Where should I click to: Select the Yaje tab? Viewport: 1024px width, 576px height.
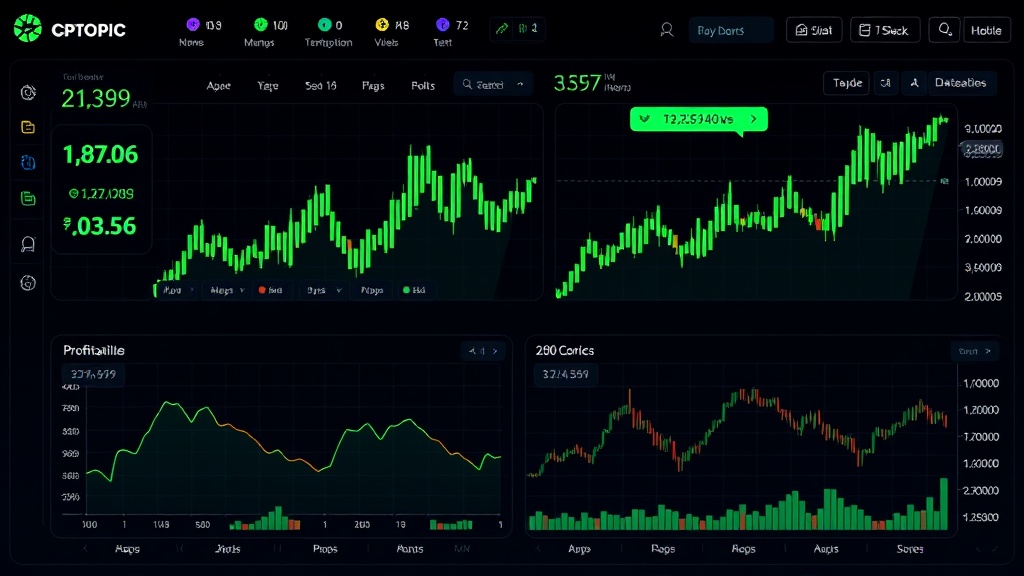[268, 86]
